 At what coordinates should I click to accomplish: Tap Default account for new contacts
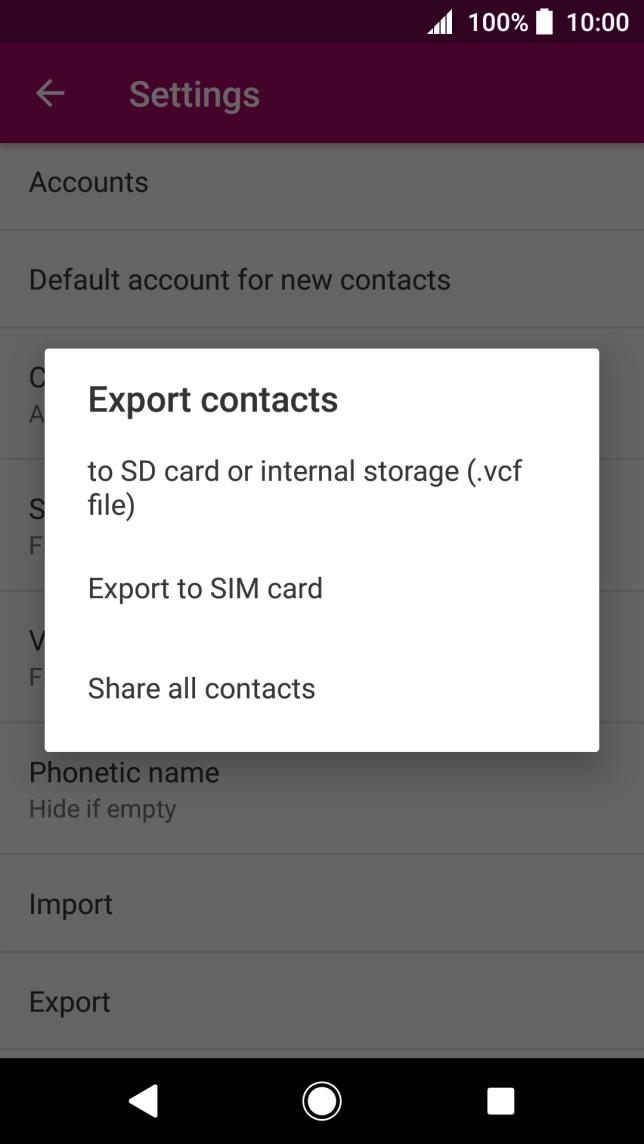(240, 279)
